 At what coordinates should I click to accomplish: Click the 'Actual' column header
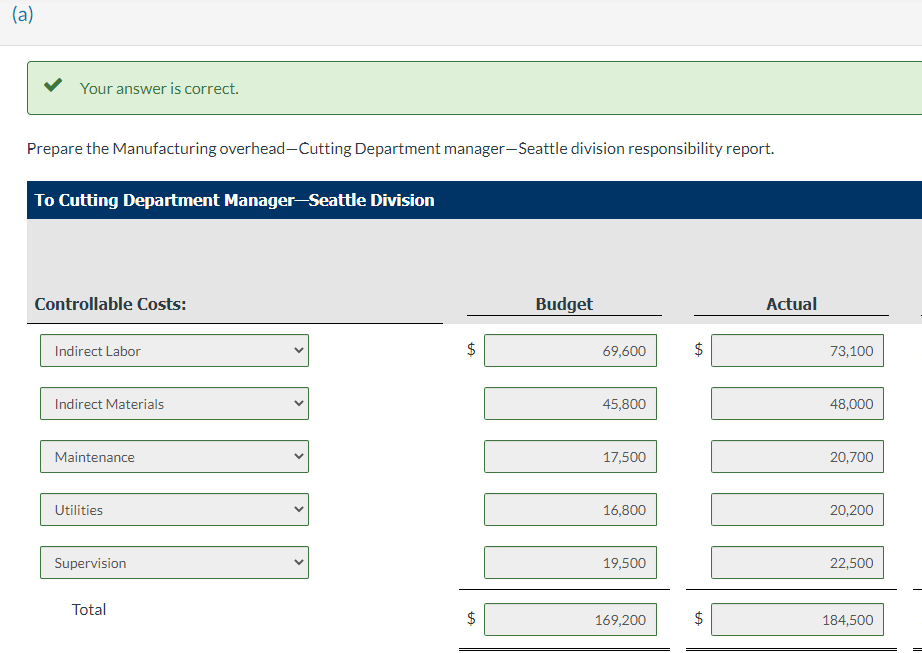point(791,304)
